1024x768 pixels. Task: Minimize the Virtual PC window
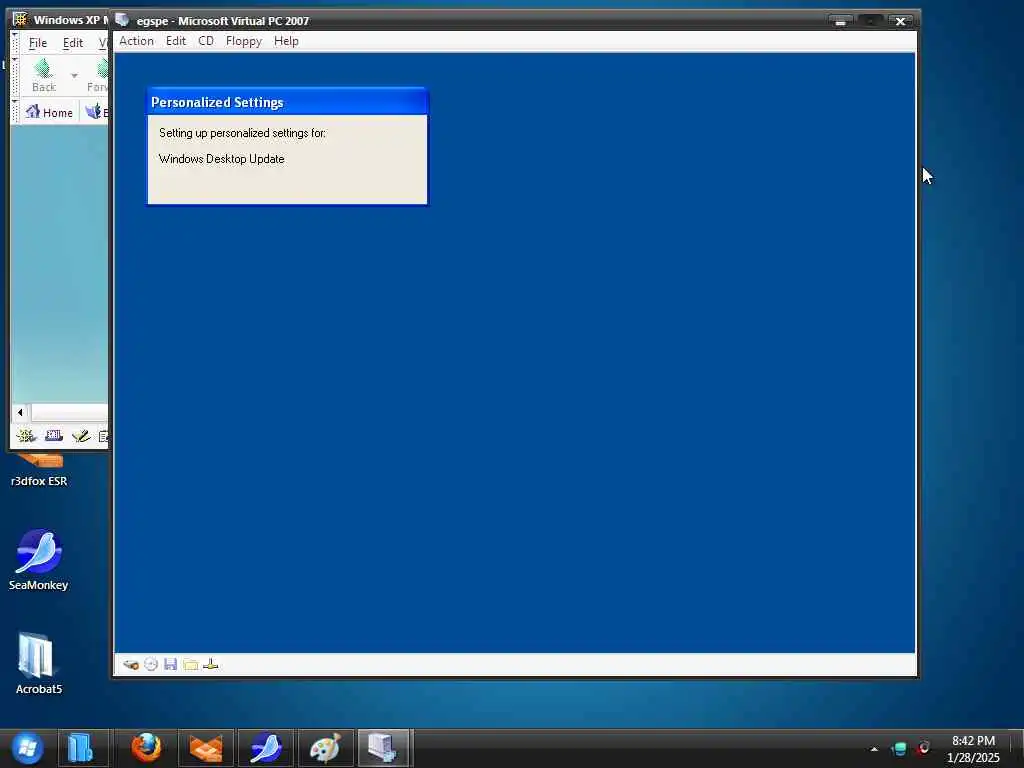(x=840, y=22)
